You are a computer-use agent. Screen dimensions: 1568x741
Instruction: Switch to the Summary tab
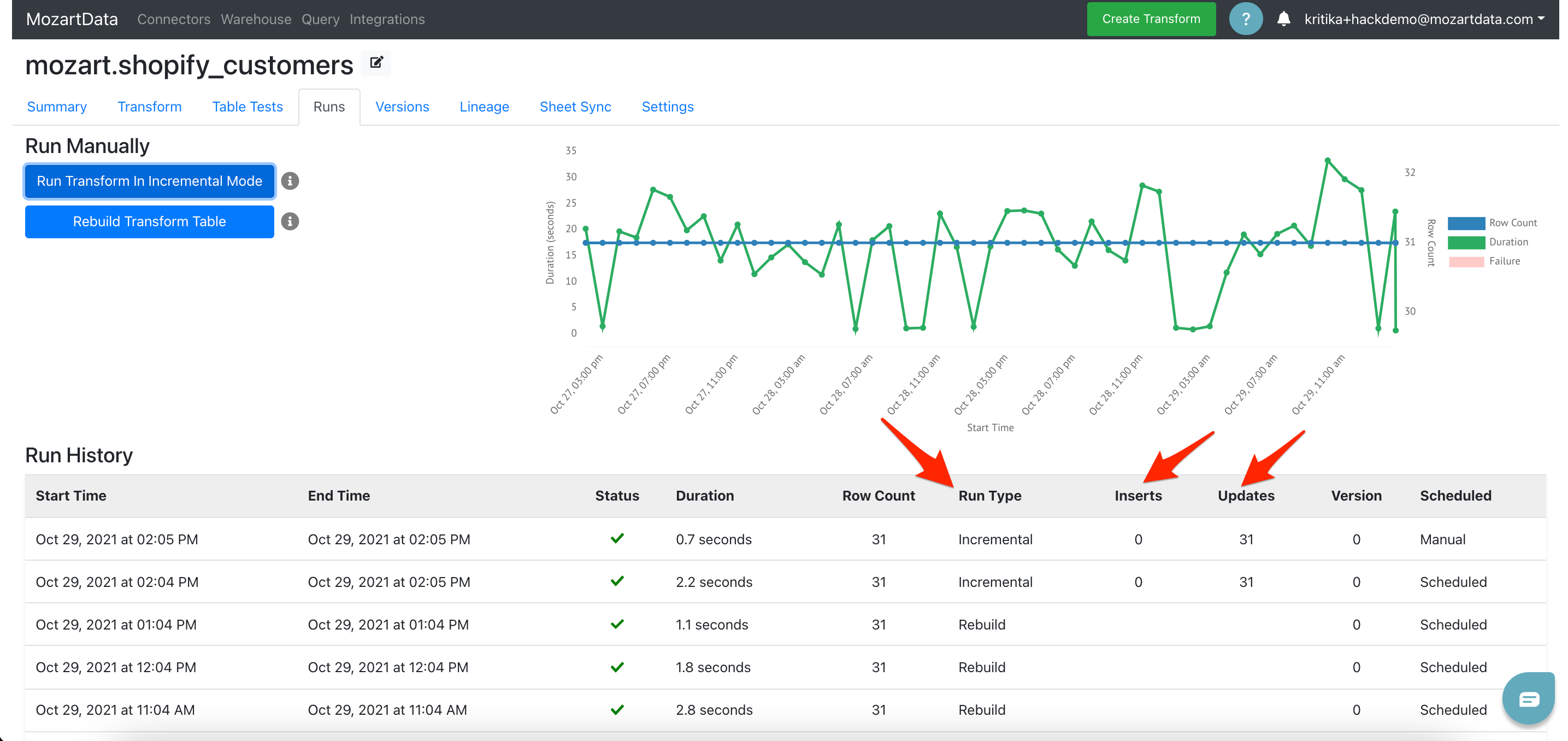click(x=57, y=107)
